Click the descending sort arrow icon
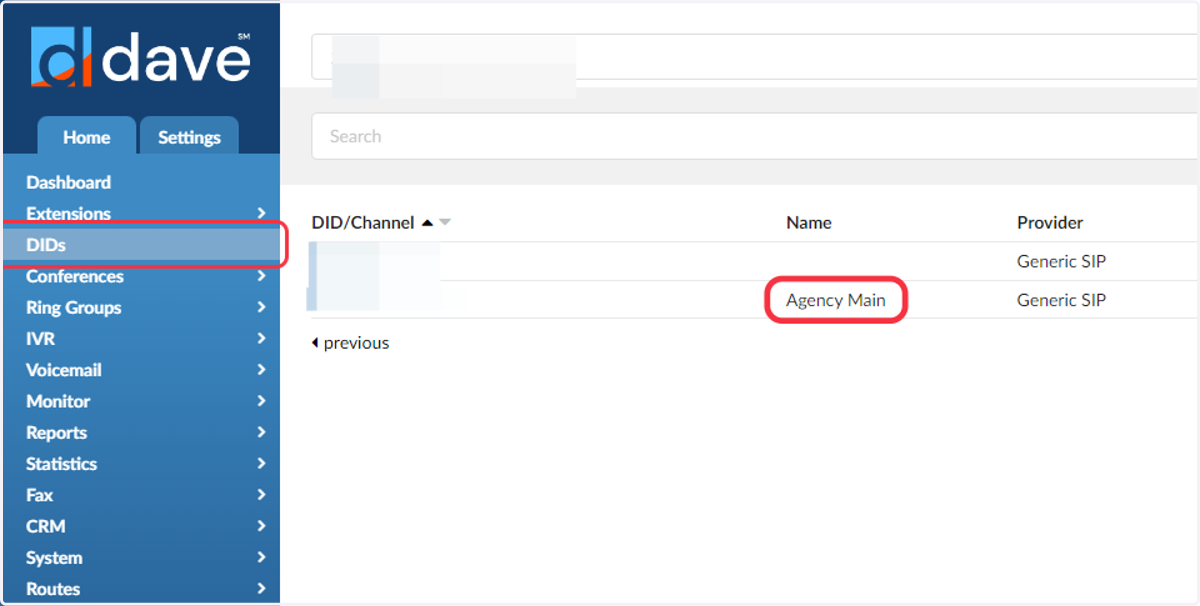 [x=445, y=223]
